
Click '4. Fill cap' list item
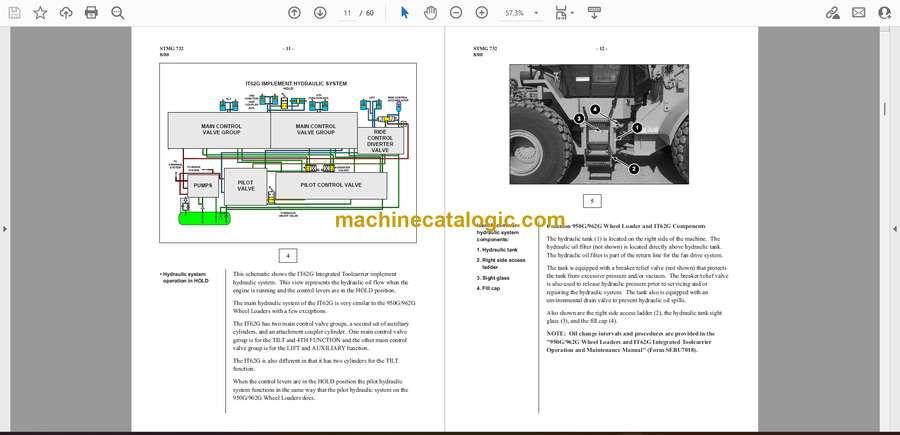tap(488, 289)
